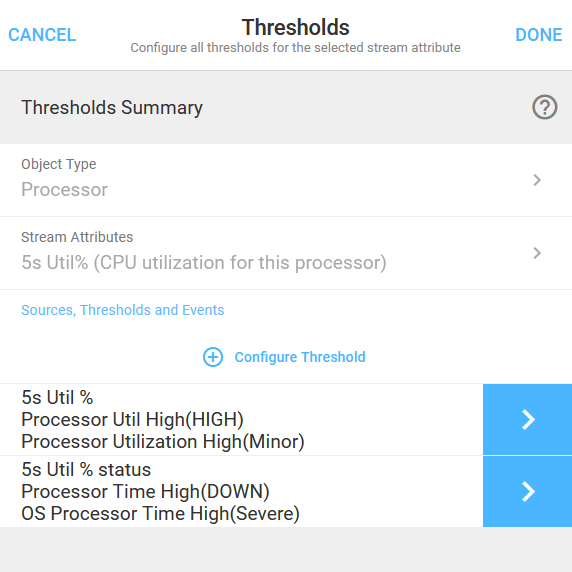Cancel the threshold configuration
The height and width of the screenshot is (572, 572).
(x=42, y=35)
